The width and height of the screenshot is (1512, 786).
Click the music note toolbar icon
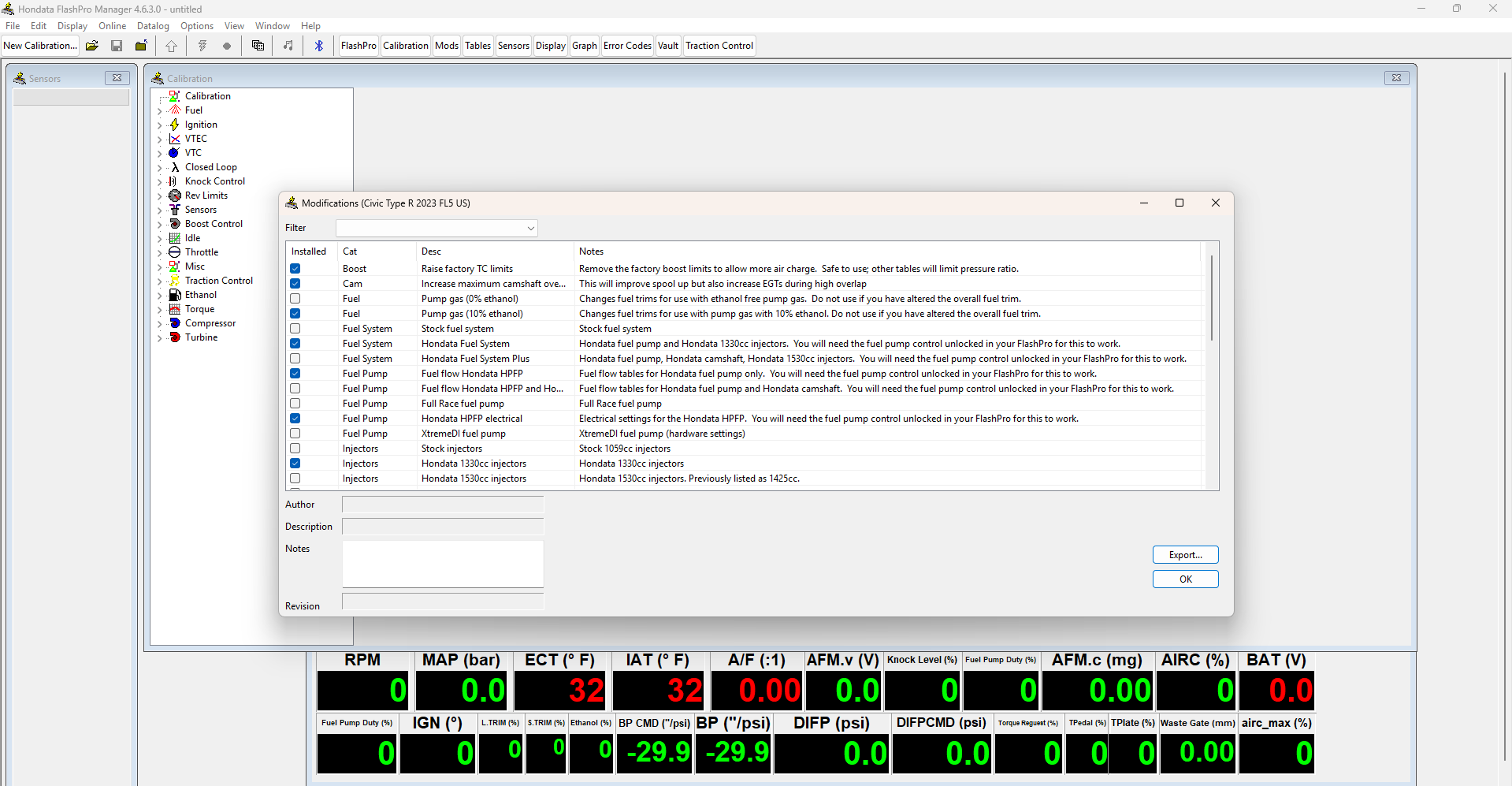288,46
